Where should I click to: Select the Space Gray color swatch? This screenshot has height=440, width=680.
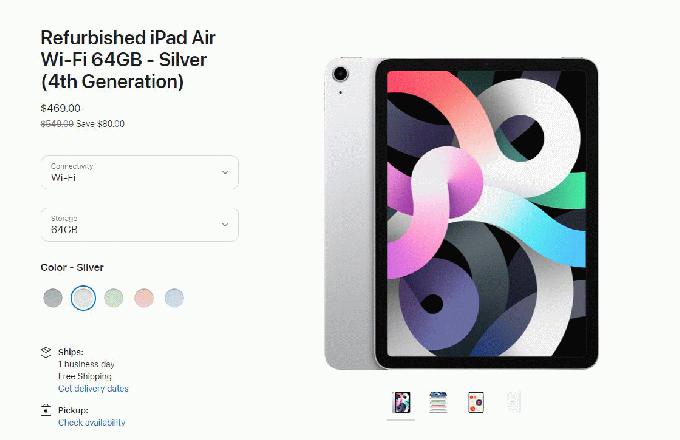pos(53,298)
